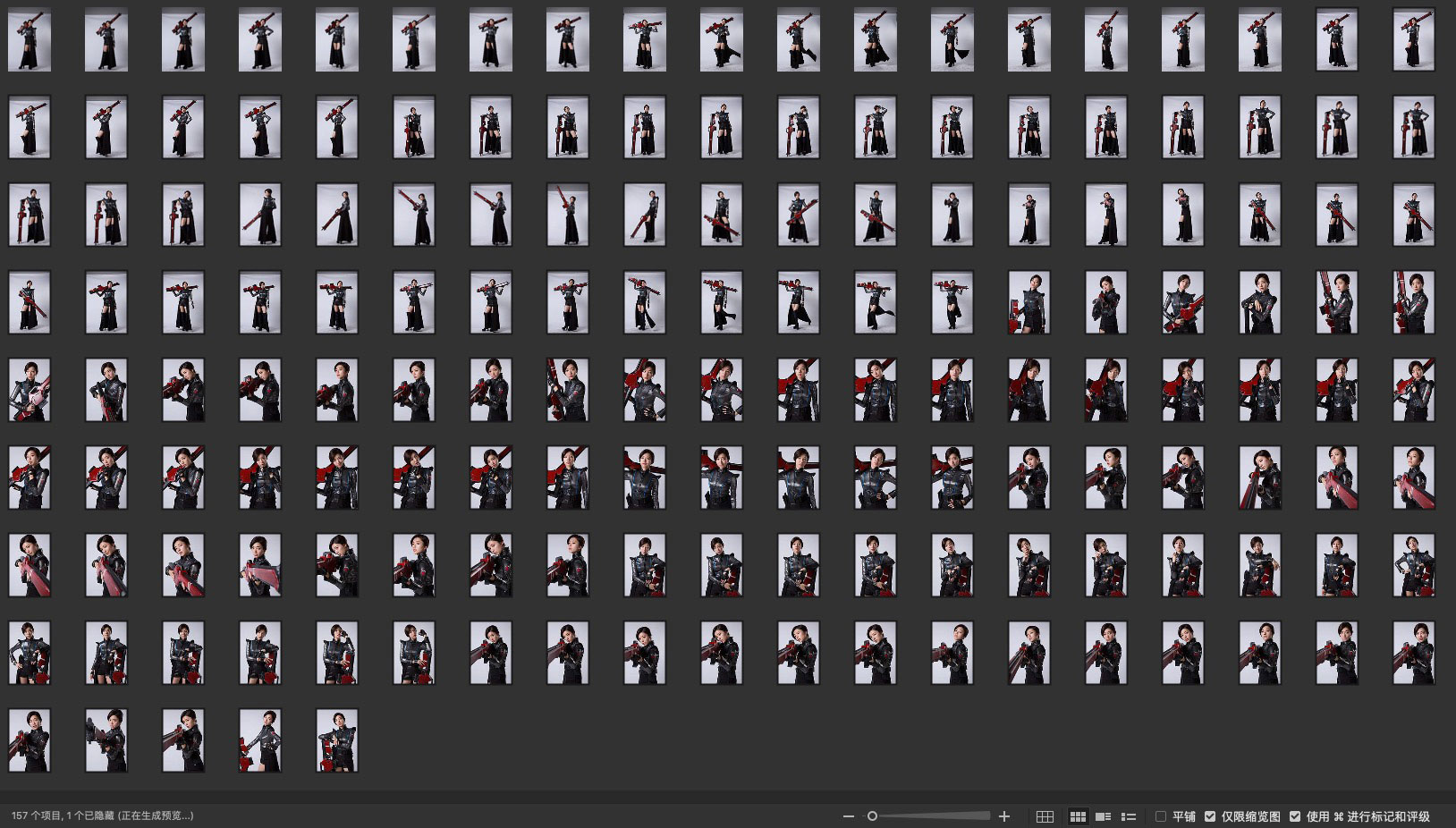Screen dimensions: 1456x828
Task: Click the plus icon to enlarge thumbnails
Action: tap(1004, 816)
